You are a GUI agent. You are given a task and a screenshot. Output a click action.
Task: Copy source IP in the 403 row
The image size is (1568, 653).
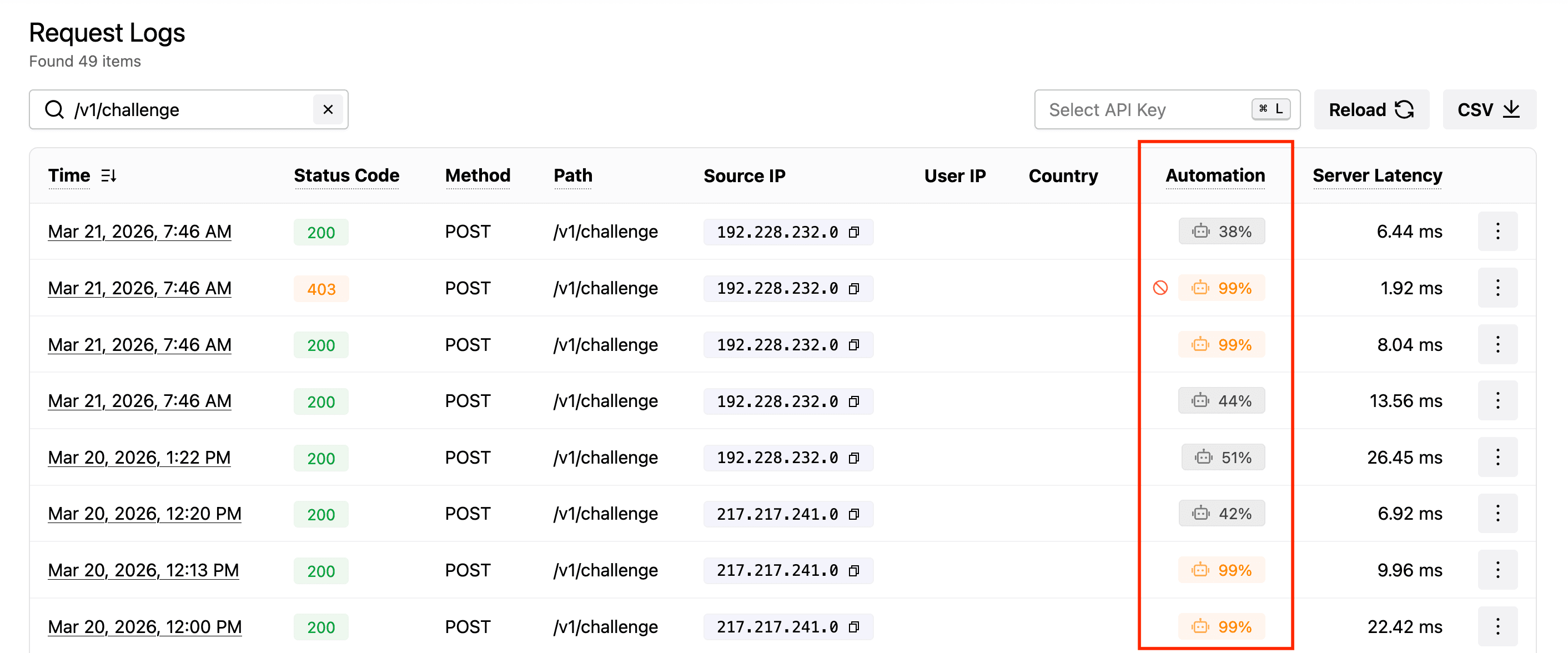854,289
